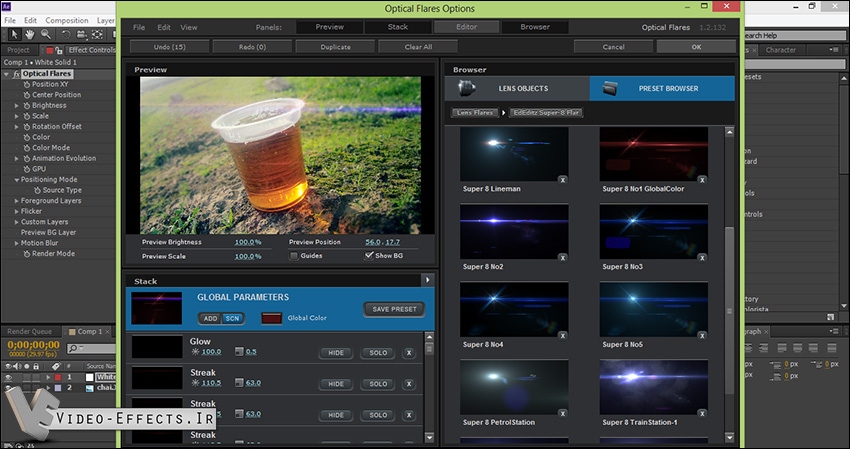Click timeline layer 1 red label color
The width and height of the screenshot is (850, 449).
(57, 377)
